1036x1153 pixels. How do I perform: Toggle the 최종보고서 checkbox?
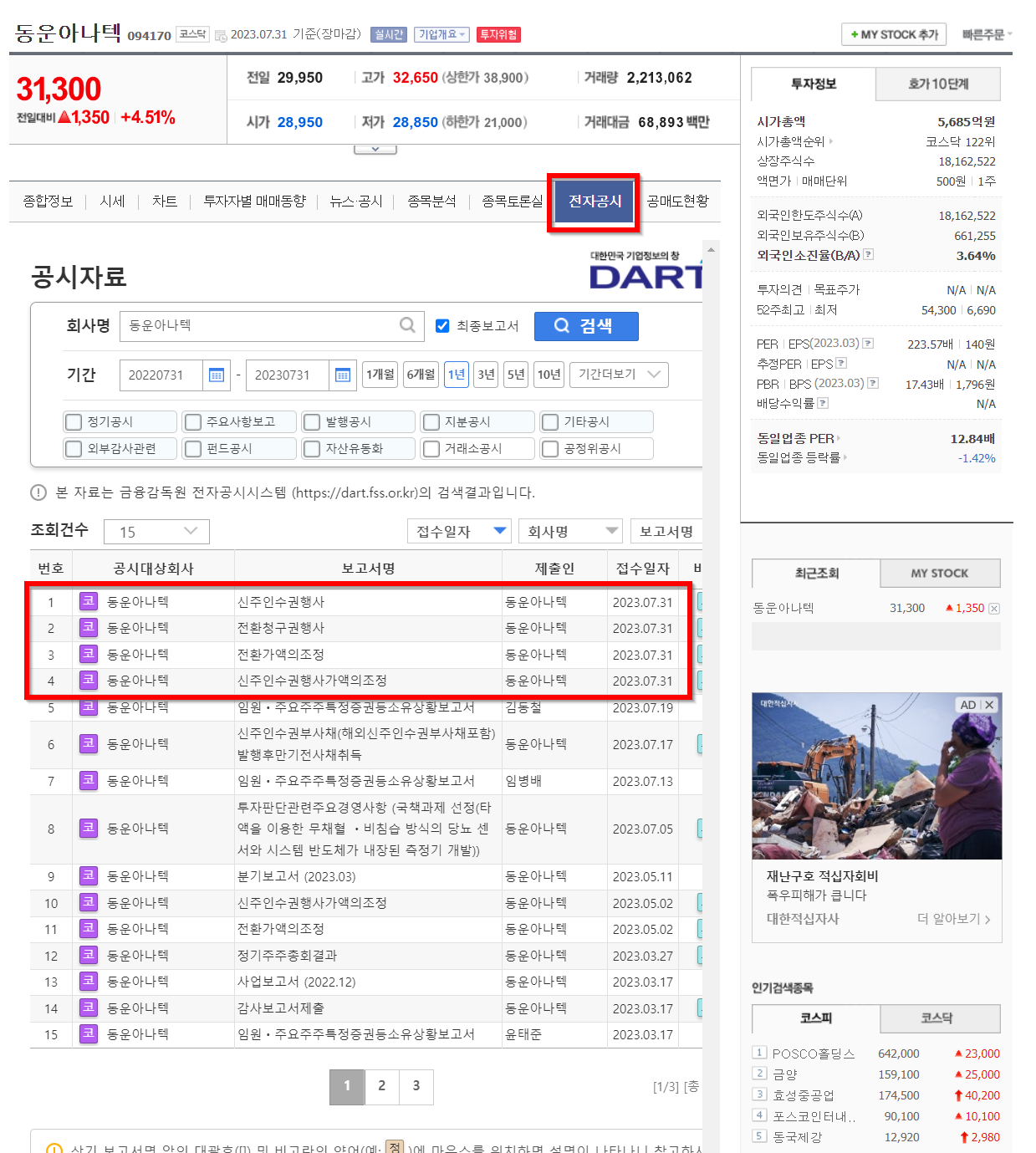[443, 326]
